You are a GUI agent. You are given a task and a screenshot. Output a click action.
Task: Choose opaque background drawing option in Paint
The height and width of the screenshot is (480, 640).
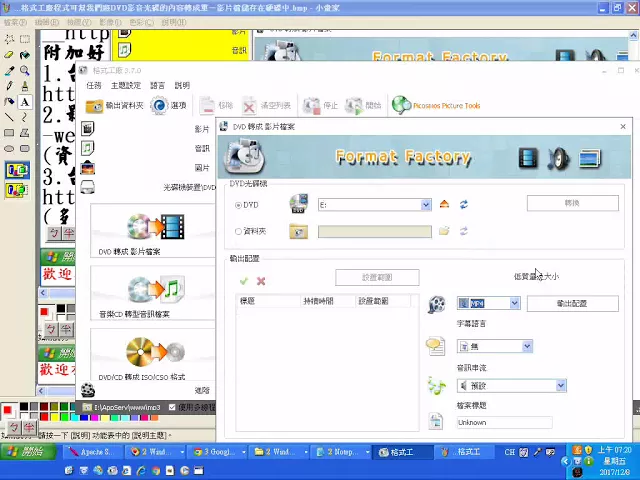[x=17, y=170]
